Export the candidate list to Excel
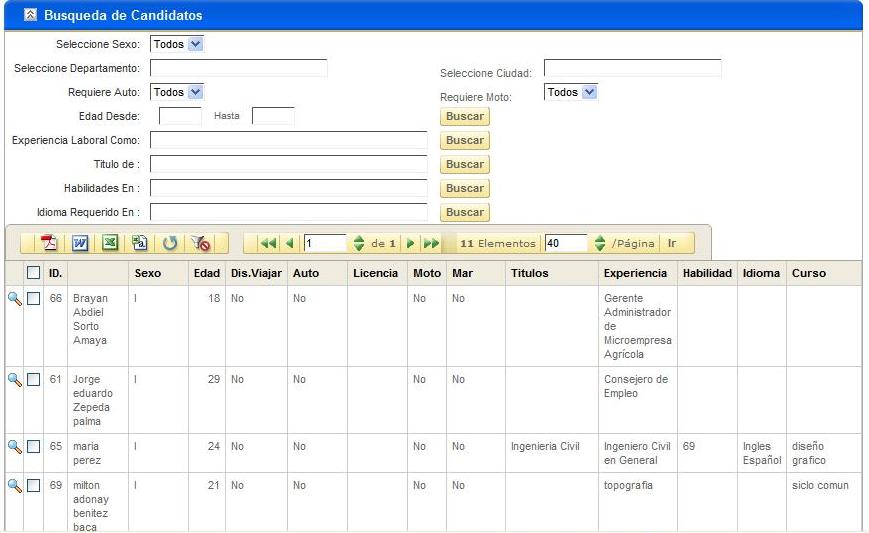The width and height of the screenshot is (869, 533). (110, 243)
